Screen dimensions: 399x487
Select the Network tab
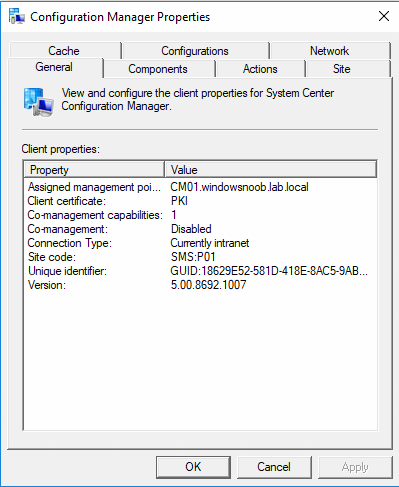(x=330, y=51)
